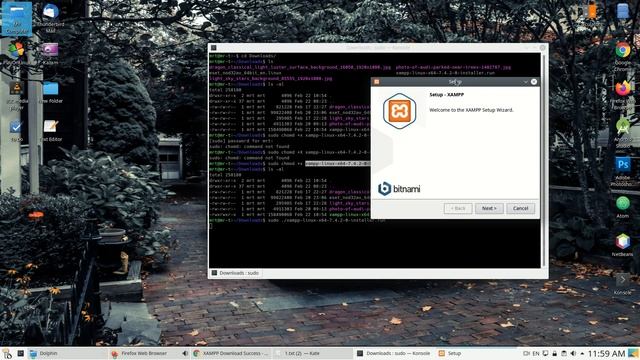Click the terminal shortcut icon in the taskbar
This screenshot has width=640, height=360.
coord(20,353)
